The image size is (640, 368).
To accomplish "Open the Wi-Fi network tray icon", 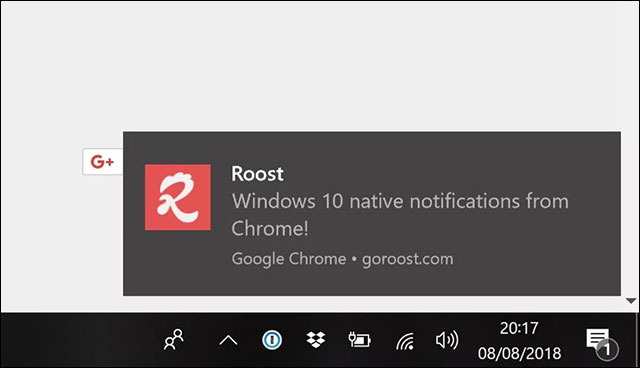I will pyautogui.click(x=405, y=340).
